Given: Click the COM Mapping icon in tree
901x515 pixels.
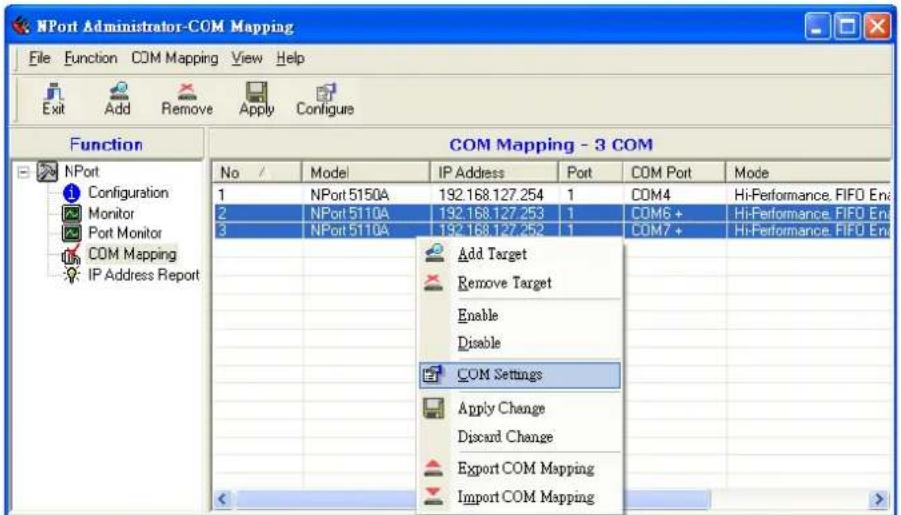Looking at the screenshot, I should tap(71, 254).
